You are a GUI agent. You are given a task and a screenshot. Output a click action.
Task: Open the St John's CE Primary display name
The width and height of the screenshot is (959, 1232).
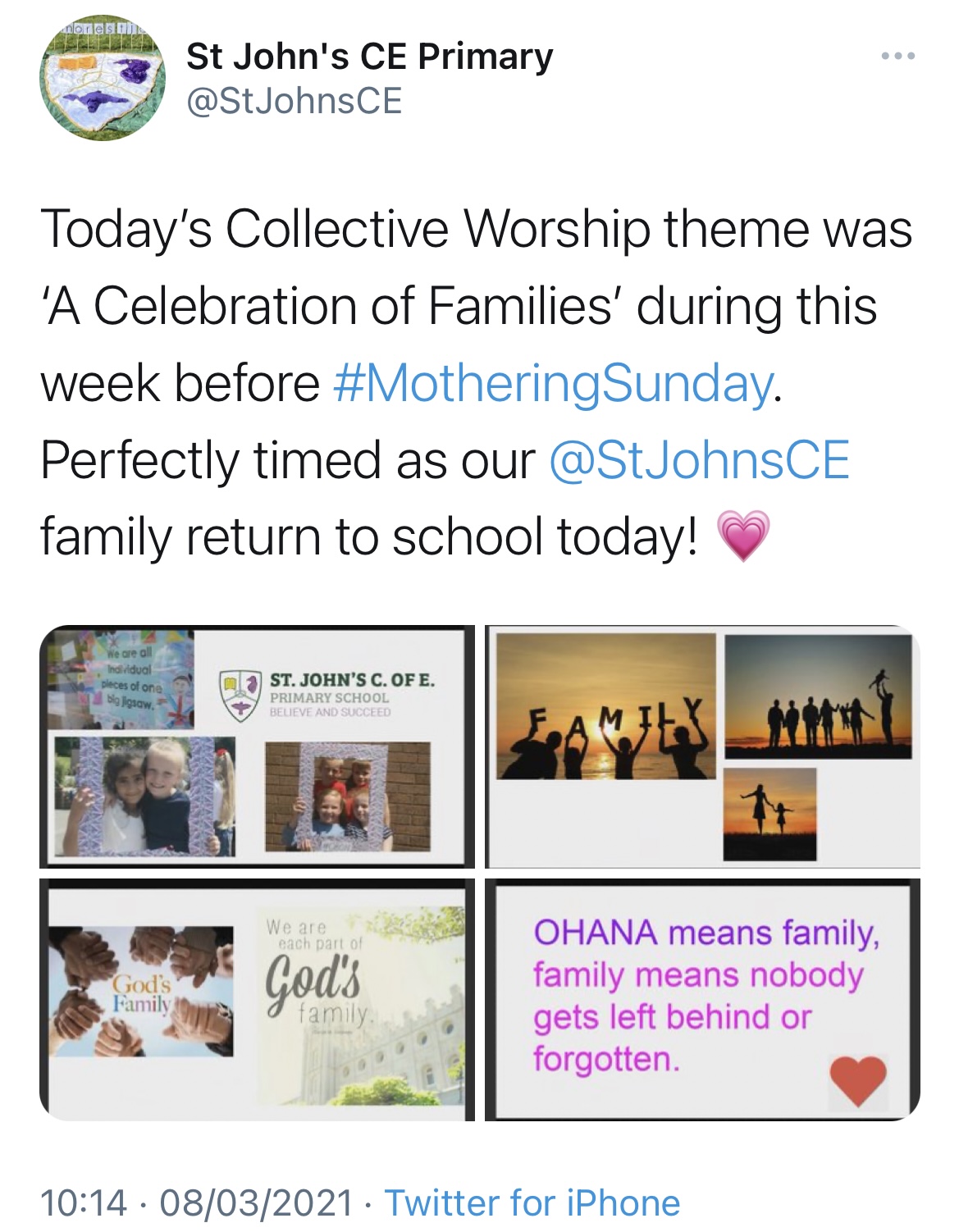(x=370, y=57)
